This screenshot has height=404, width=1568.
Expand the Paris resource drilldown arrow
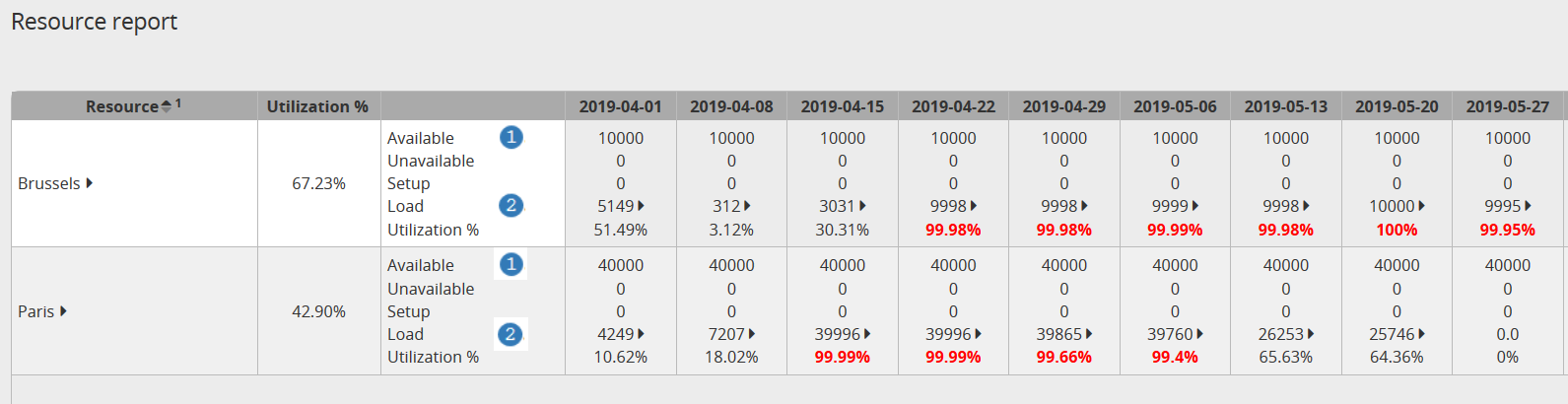click(63, 311)
